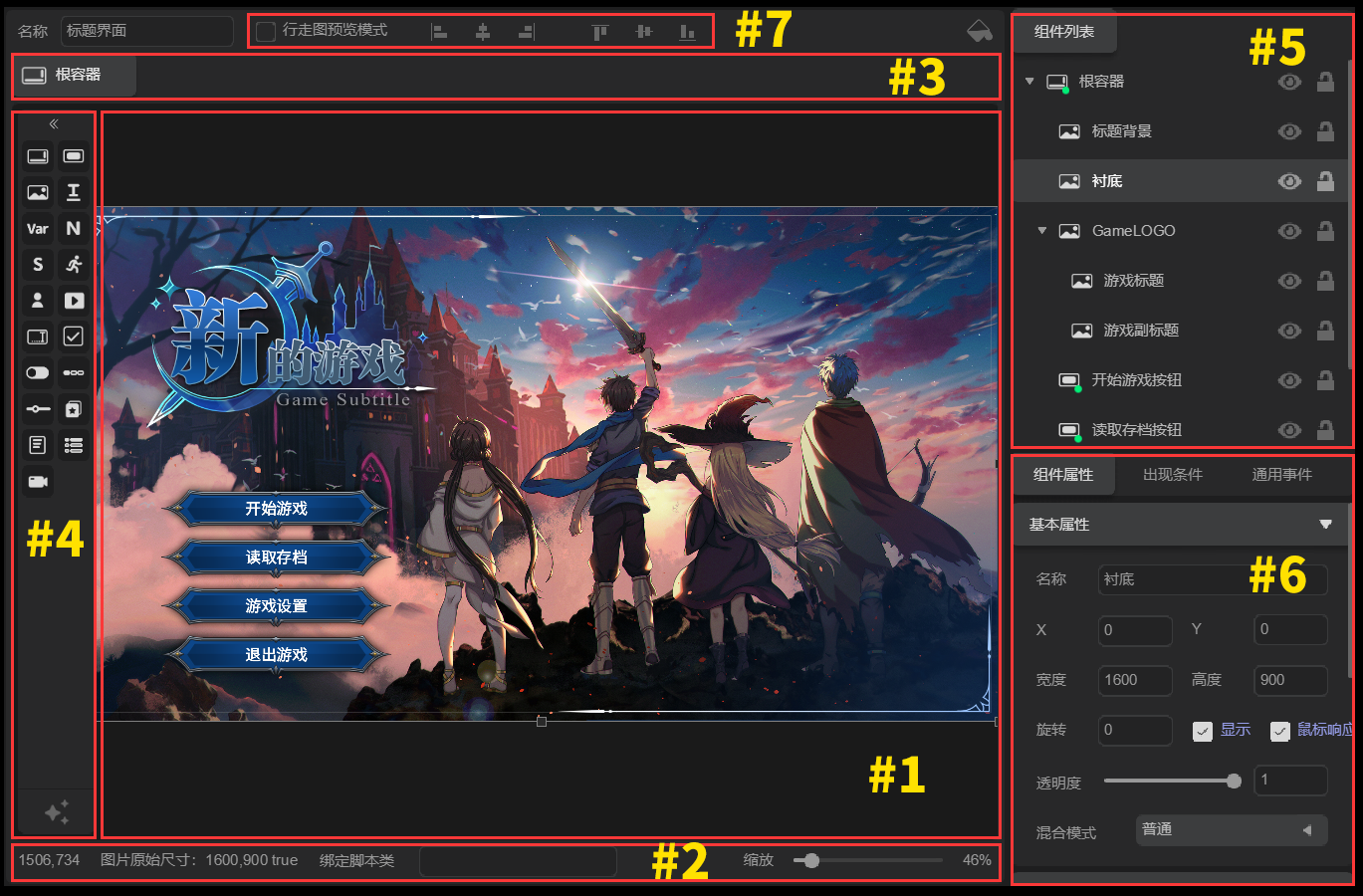The image size is (1363, 896).
Task: Toggle visibility of GameLOGO component
Action: 1289,231
